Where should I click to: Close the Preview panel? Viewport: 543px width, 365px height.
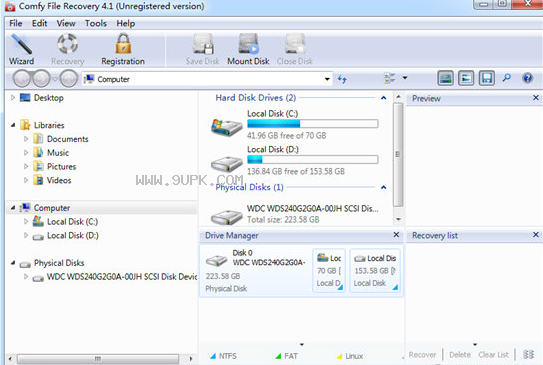click(535, 98)
